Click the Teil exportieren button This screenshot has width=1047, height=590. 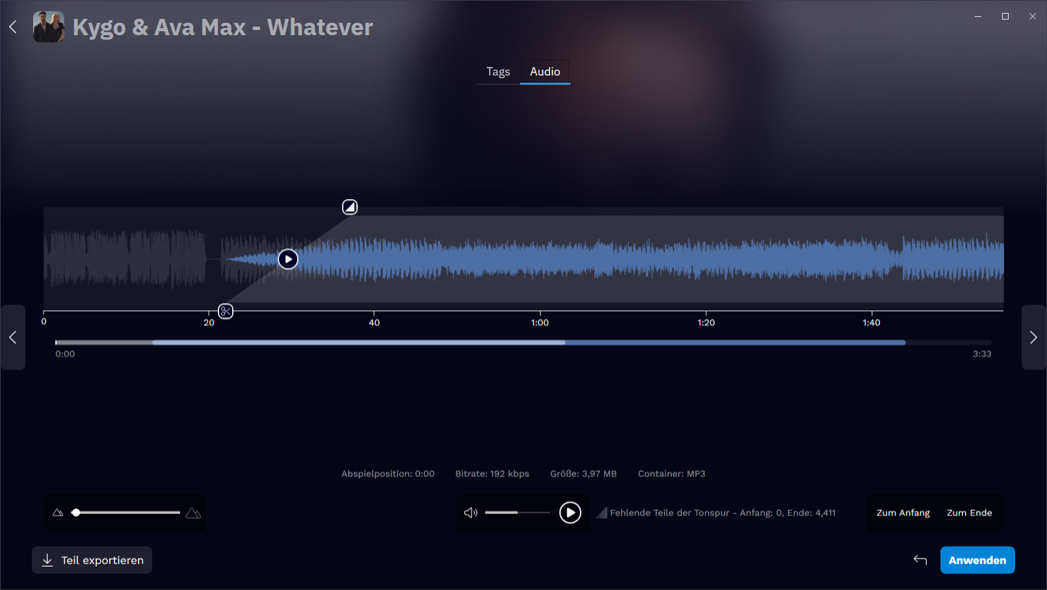pos(92,560)
